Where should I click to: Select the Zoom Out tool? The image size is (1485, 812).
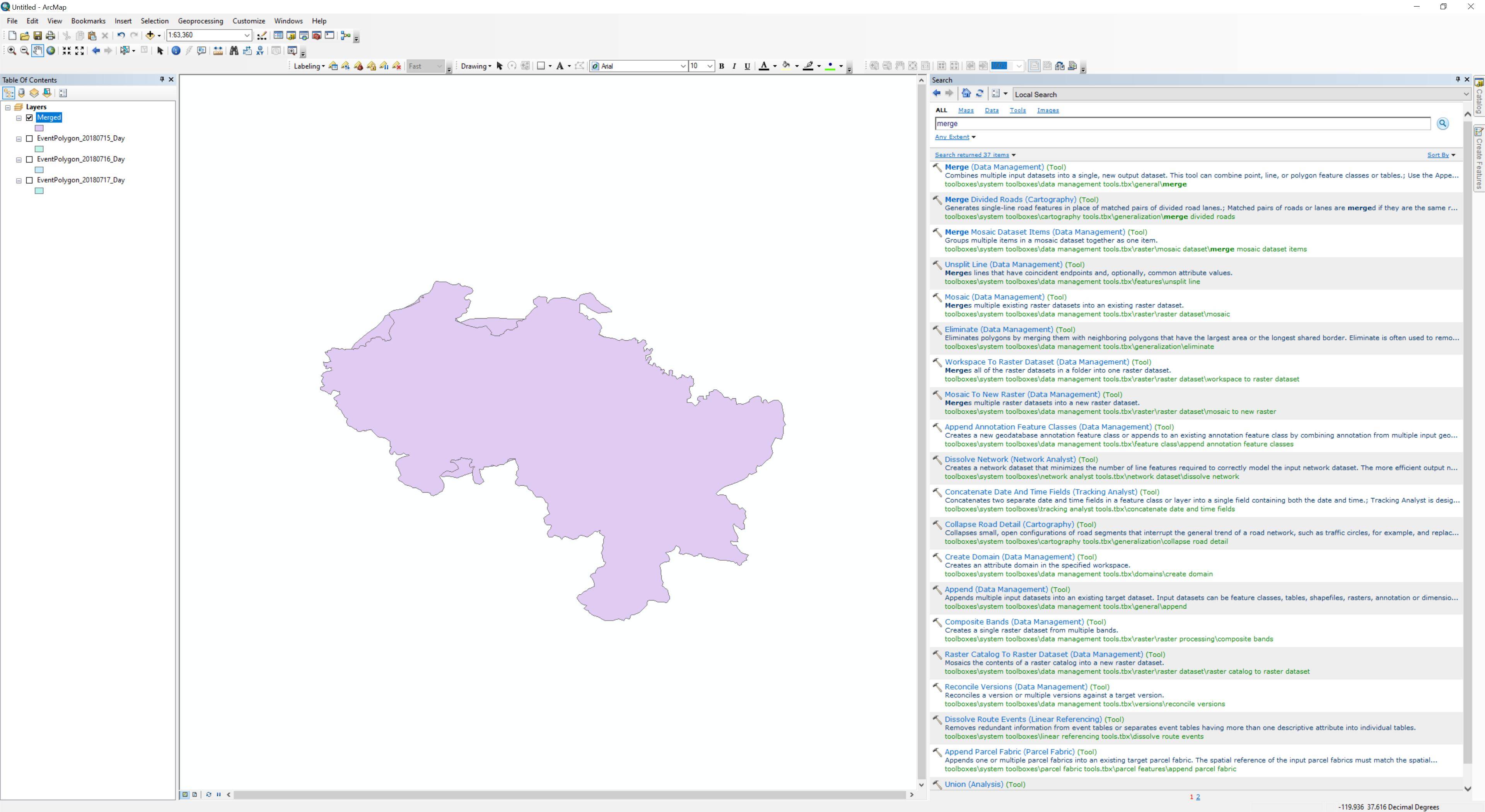pos(24,51)
